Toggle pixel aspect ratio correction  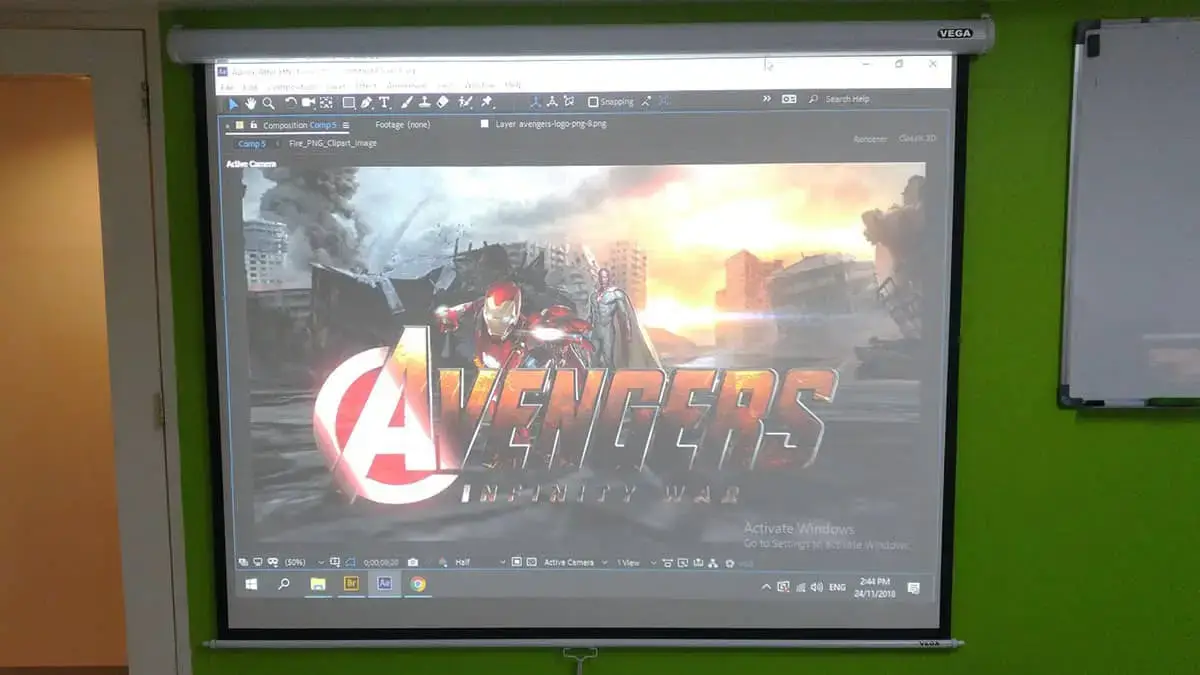pos(667,562)
